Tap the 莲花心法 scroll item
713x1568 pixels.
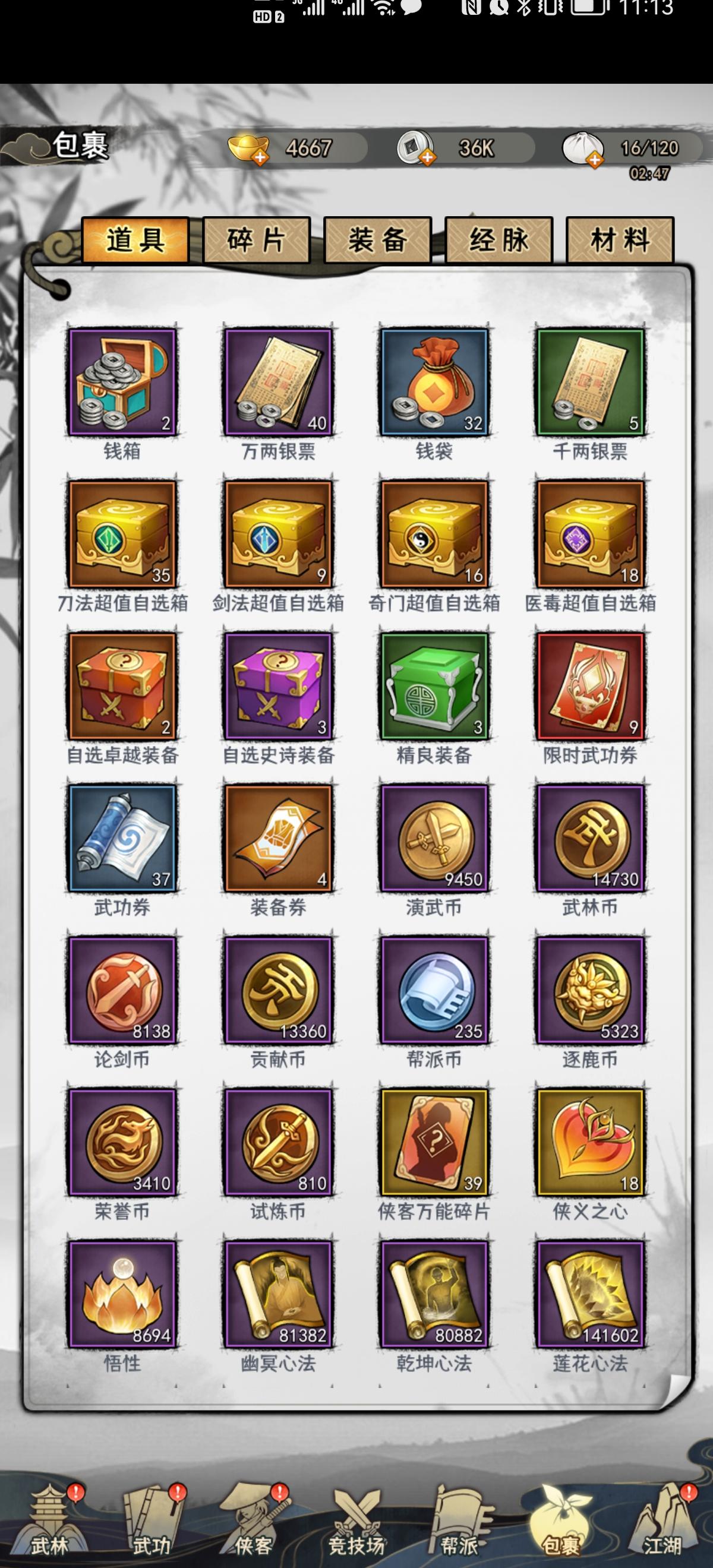590,1295
